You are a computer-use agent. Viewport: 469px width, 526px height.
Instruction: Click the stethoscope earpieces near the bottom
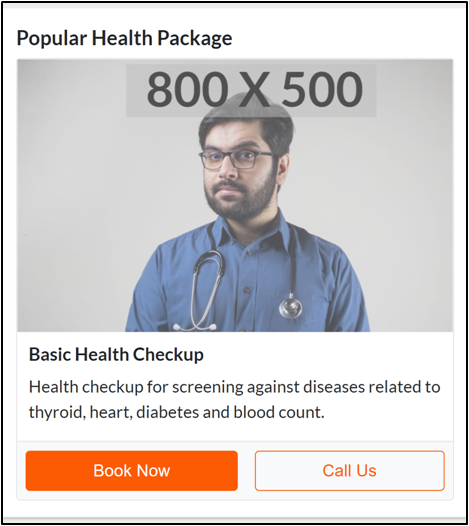coord(195,326)
